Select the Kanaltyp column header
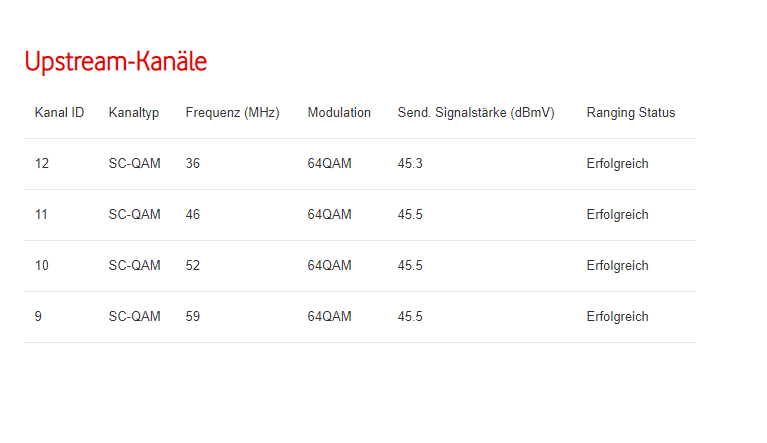The height and width of the screenshot is (443, 767). click(x=134, y=113)
